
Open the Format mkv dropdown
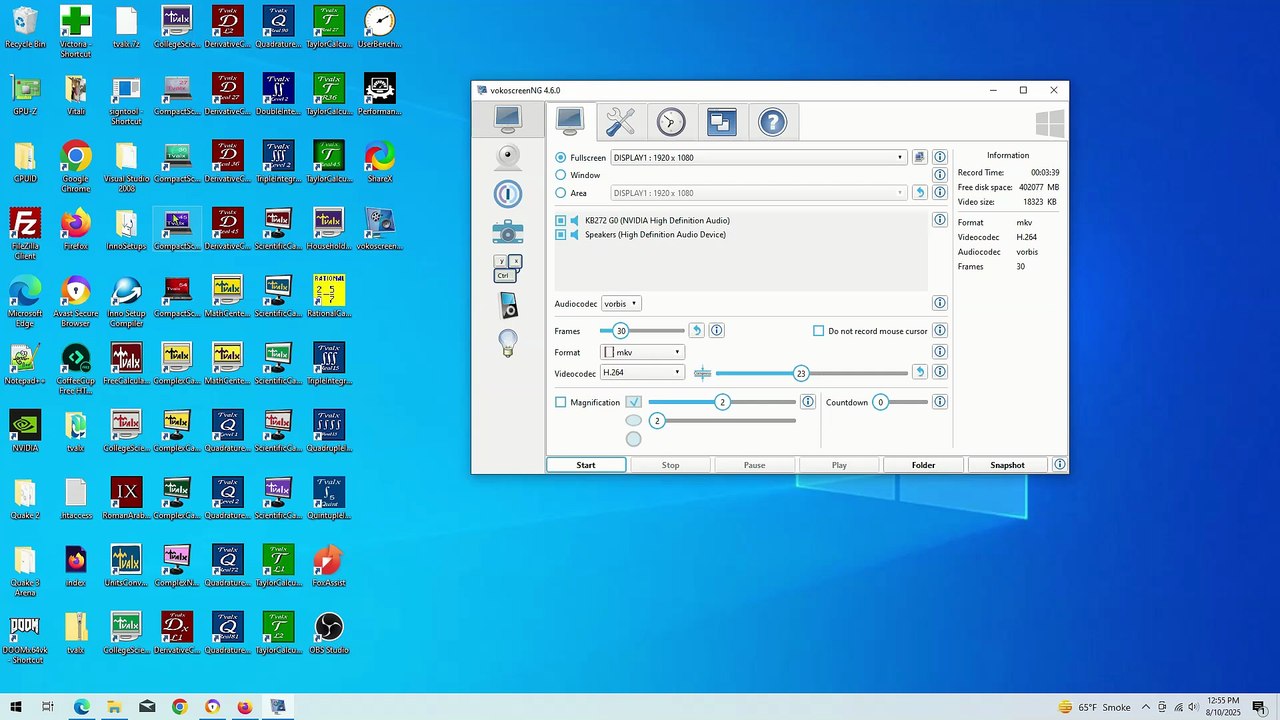tap(642, 352)
